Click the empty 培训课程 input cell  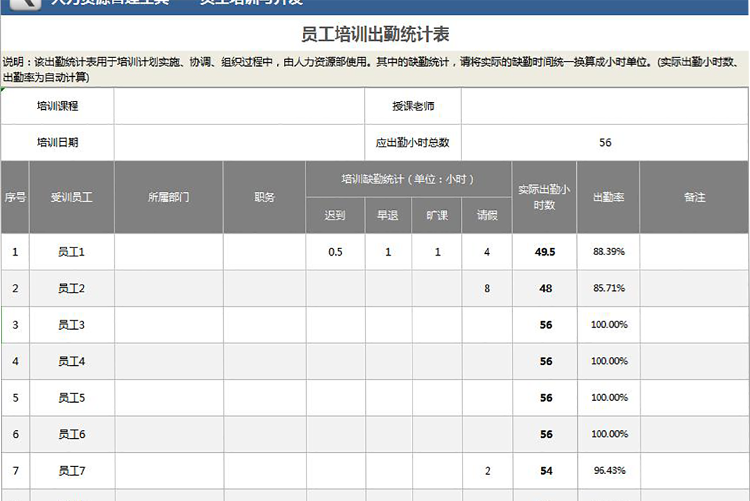239,106
